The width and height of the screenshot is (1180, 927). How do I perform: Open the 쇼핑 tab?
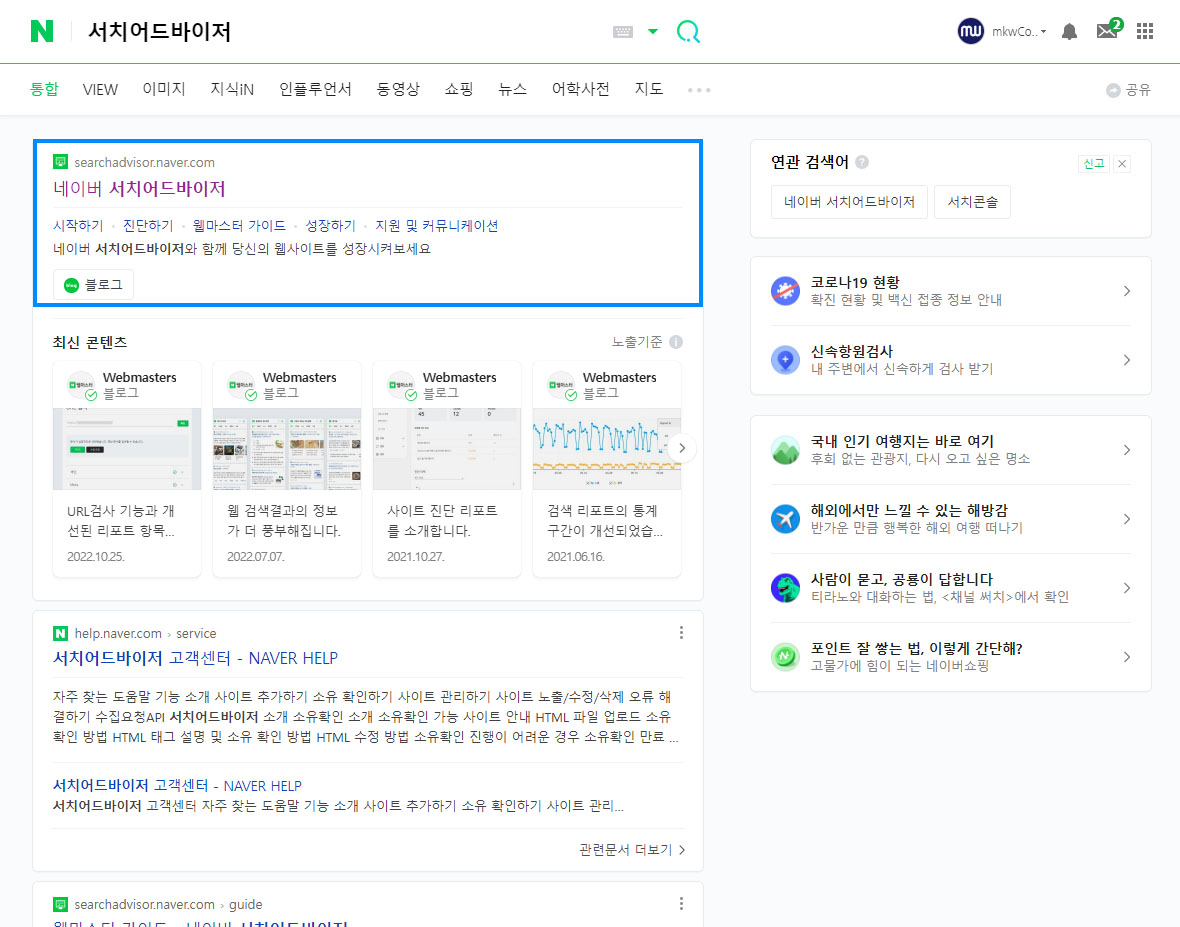(459, 89)
